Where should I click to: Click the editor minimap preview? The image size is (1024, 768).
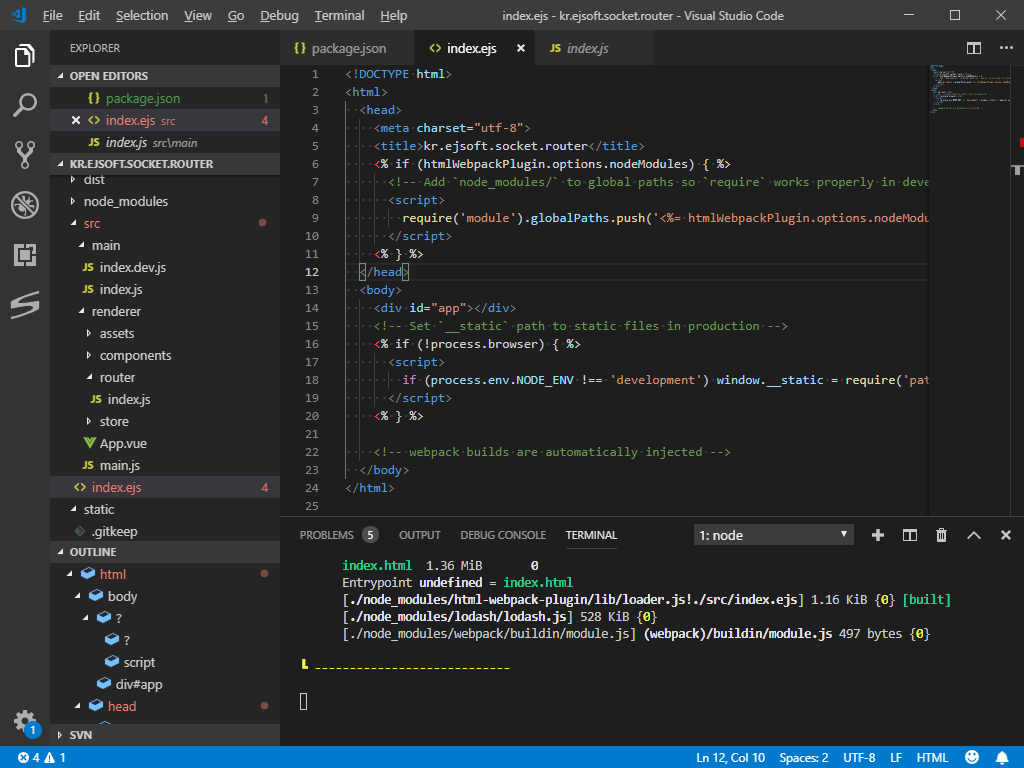point(969,88)
